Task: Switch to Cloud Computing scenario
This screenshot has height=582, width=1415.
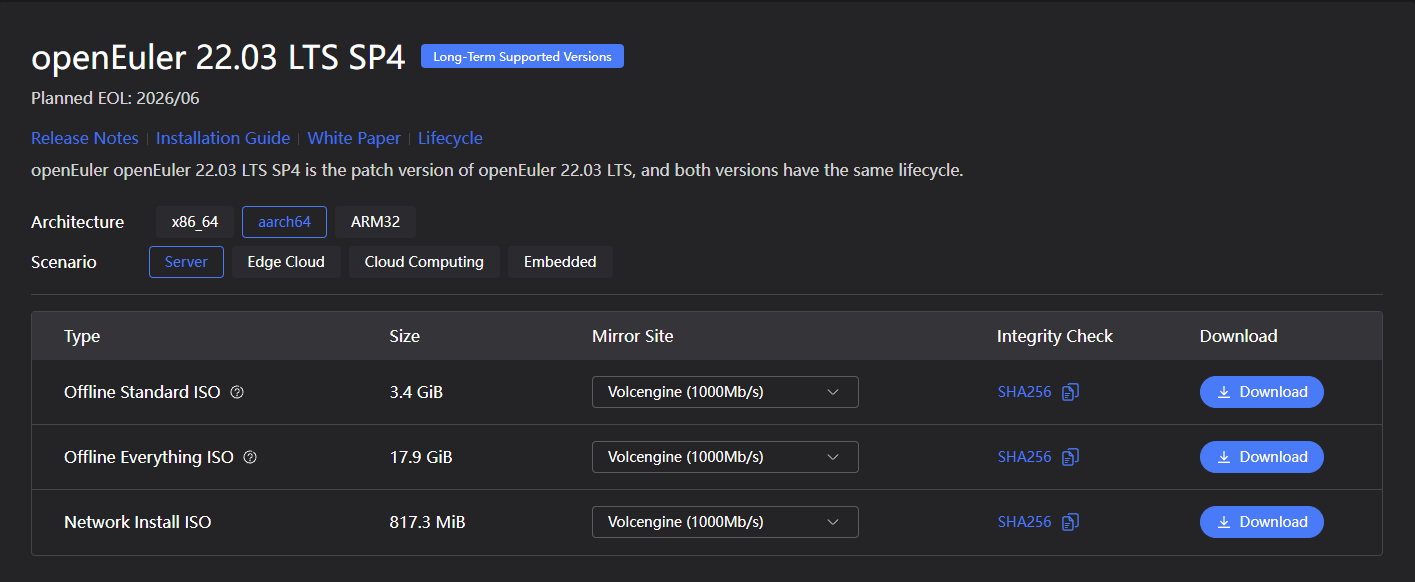Action: tap(424, 262)
